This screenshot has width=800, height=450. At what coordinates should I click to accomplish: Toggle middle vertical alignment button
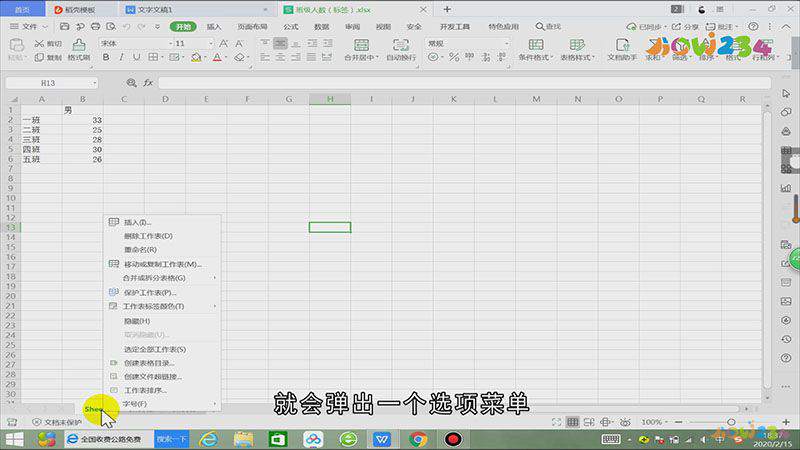(x=280, y=44)
